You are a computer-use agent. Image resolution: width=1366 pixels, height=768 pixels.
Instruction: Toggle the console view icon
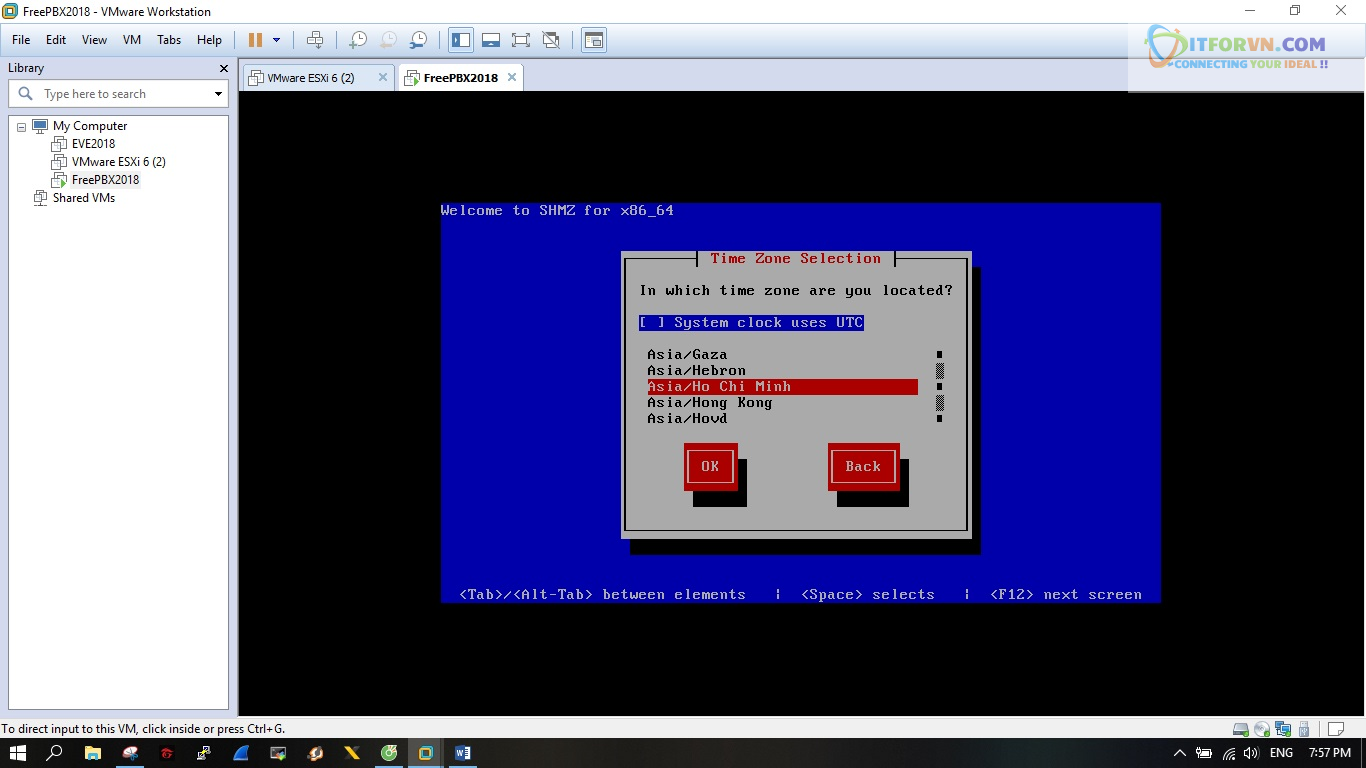point(594,40)
